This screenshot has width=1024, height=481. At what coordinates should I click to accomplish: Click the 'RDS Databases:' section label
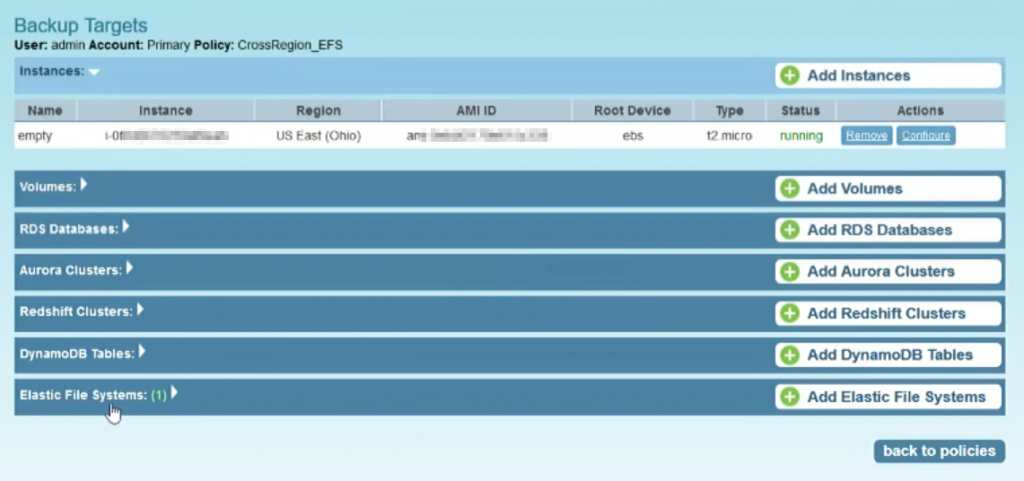click(69, 228)
